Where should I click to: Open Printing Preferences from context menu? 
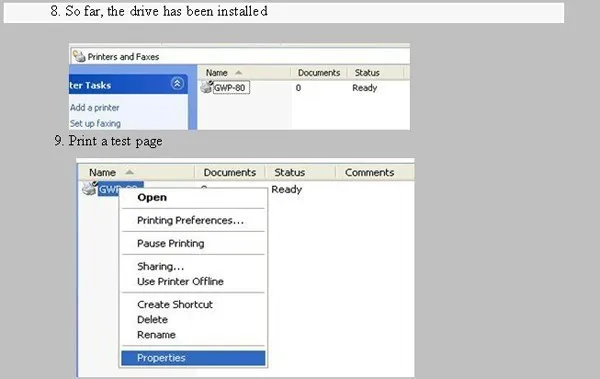pos(190,221)
